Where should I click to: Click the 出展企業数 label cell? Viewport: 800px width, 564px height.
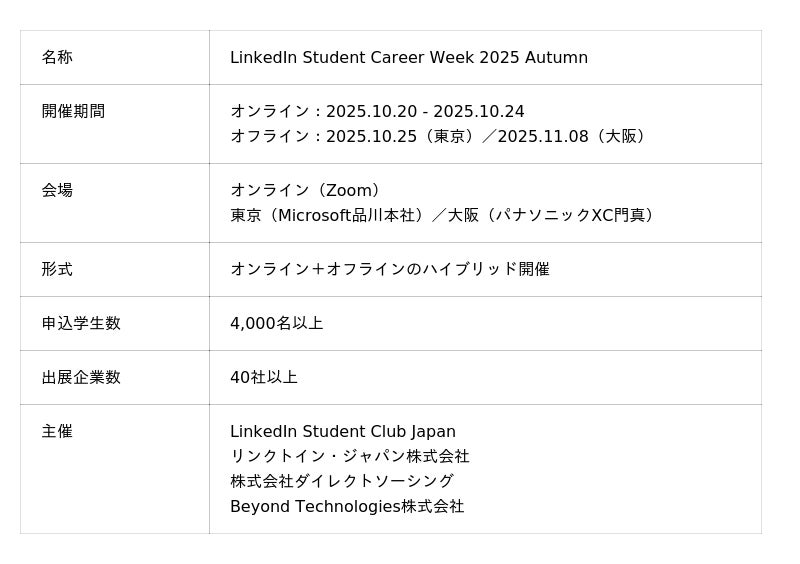(81, 377)
